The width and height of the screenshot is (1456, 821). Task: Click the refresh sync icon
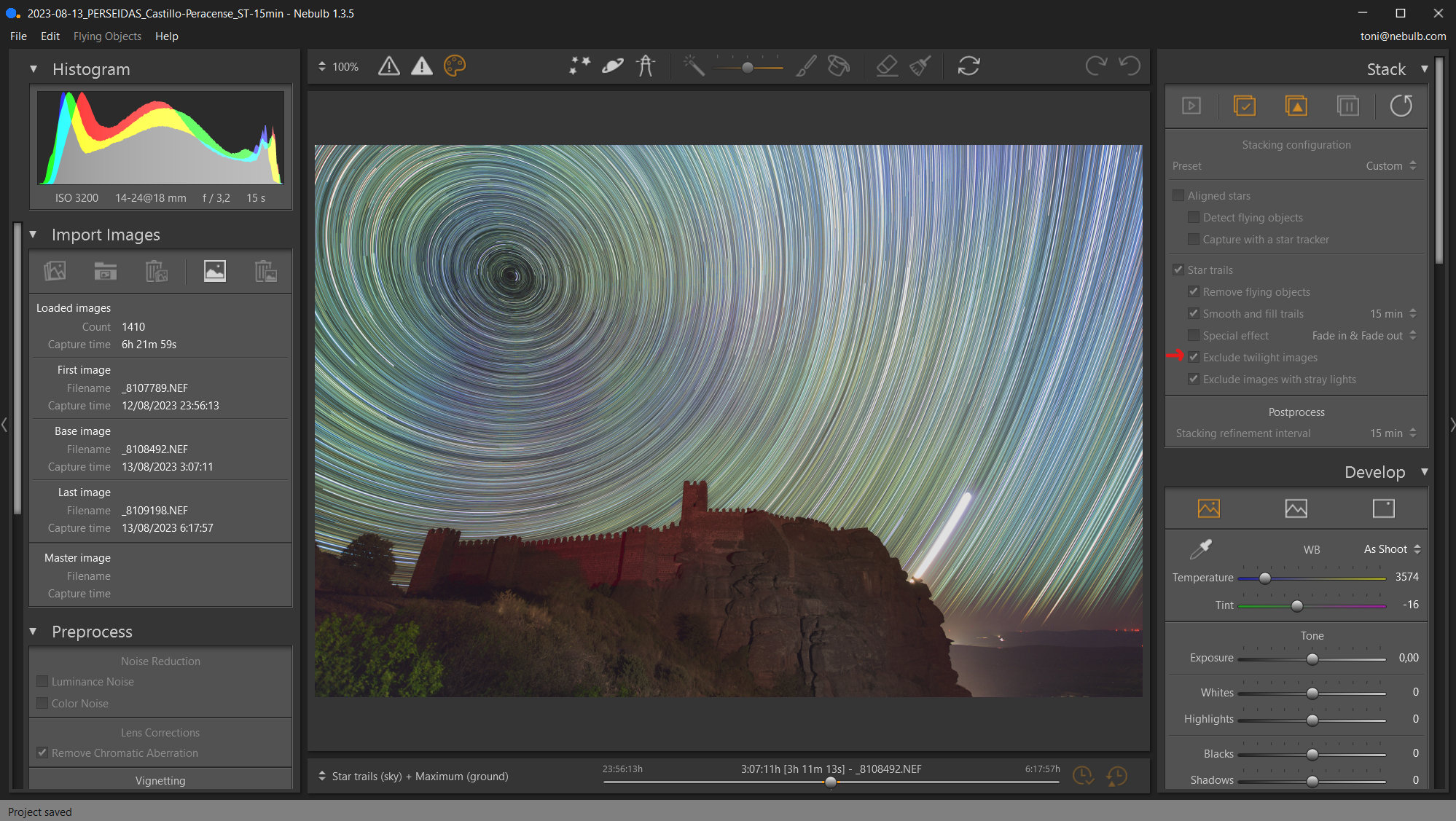point(968,66)
